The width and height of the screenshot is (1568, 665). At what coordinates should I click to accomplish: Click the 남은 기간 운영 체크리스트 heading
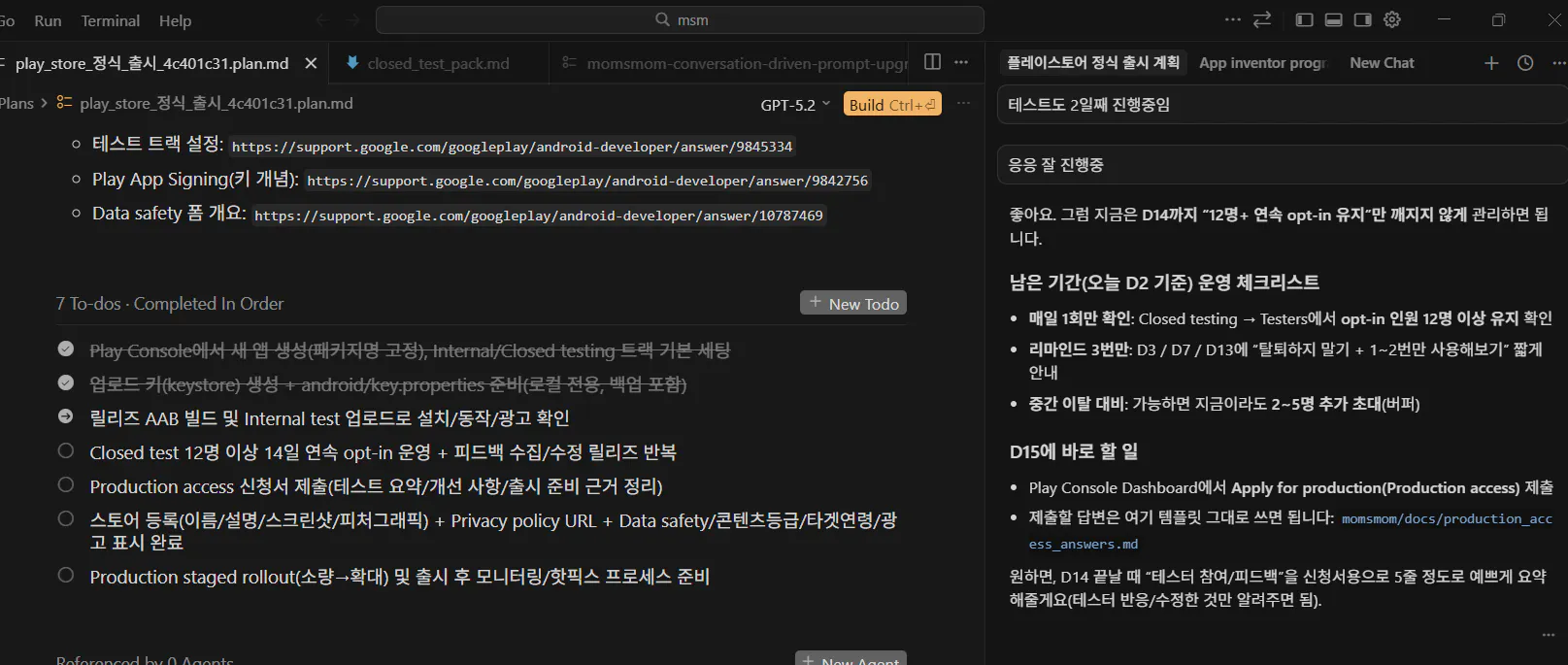(x=1164, y=283)
